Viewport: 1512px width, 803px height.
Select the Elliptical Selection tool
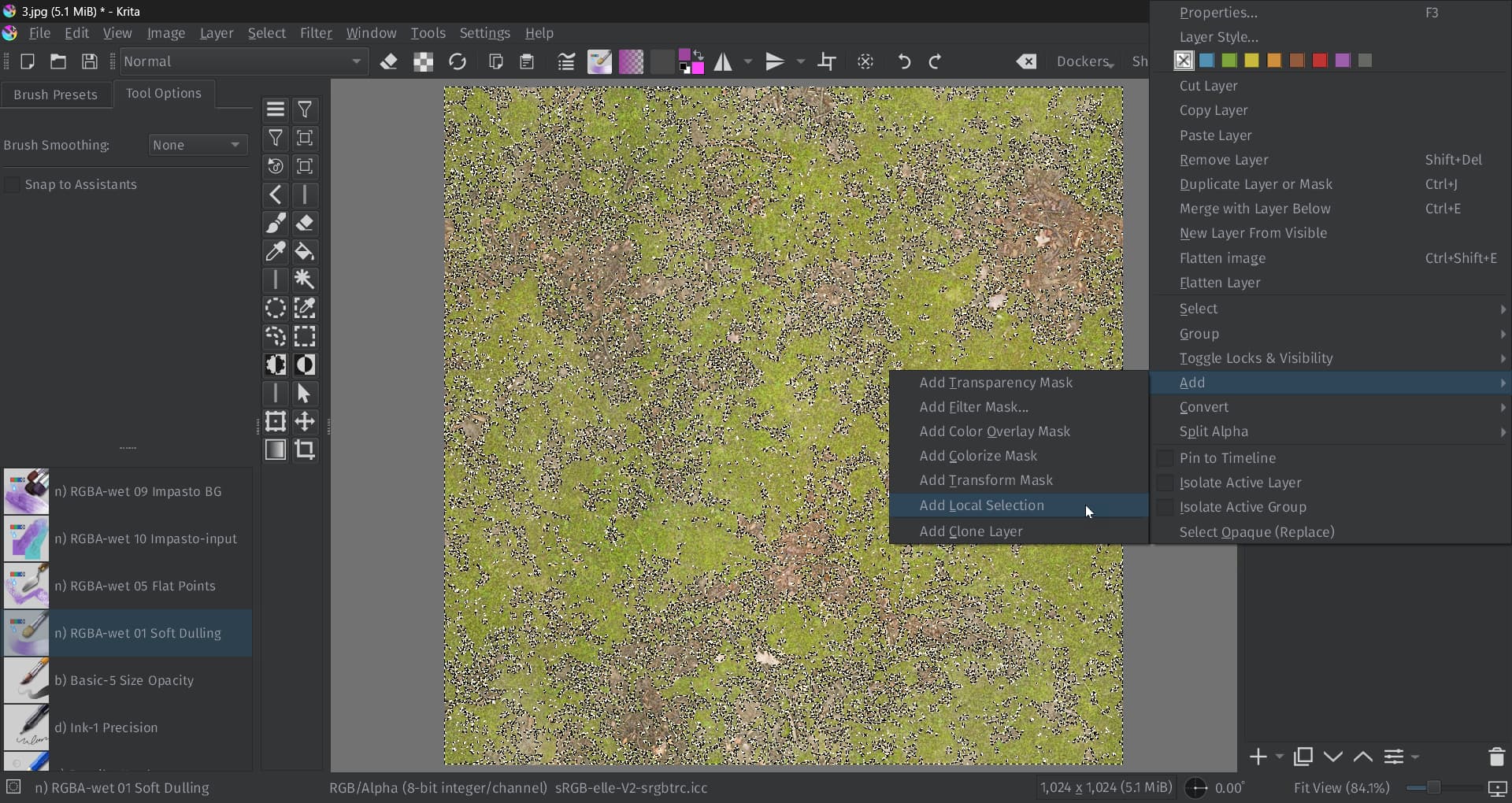point(276,308)
